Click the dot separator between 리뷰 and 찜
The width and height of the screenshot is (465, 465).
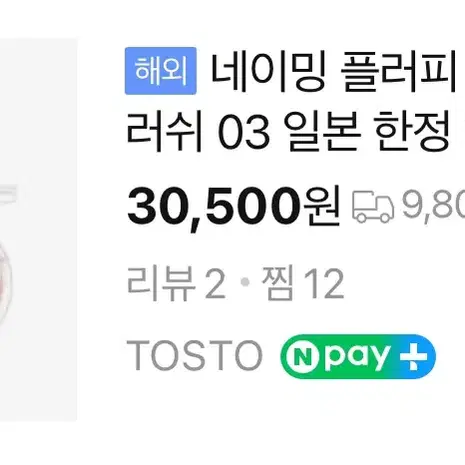pos(245,283)
